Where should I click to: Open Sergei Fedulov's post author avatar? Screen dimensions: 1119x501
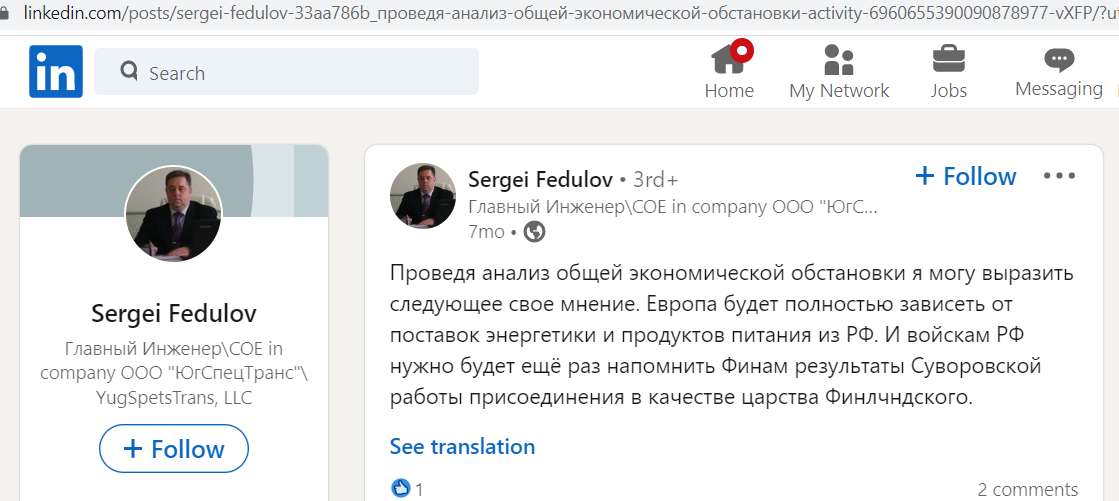[x=422, y=196]
